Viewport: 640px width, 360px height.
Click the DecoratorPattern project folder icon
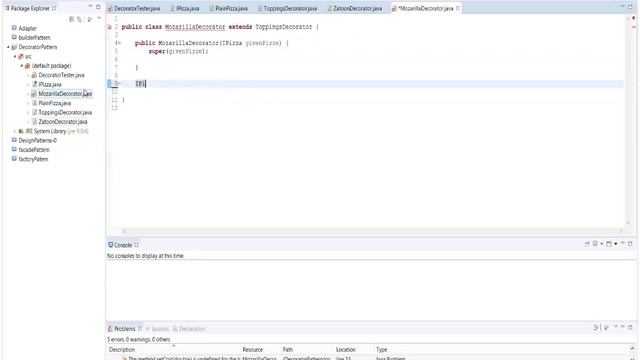(14, 47)
